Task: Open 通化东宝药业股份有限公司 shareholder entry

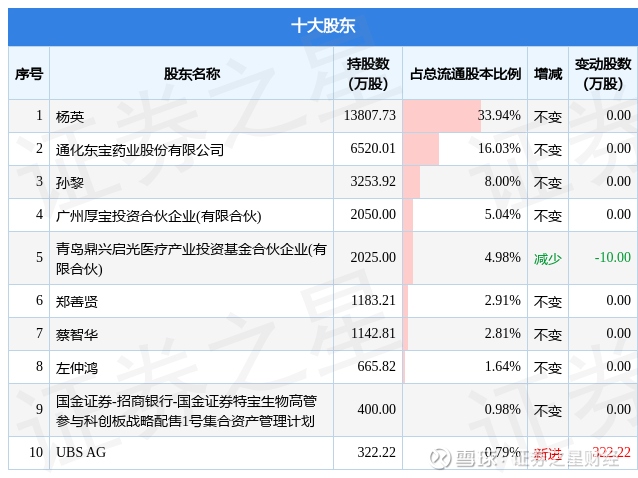Action: [140, 150]
